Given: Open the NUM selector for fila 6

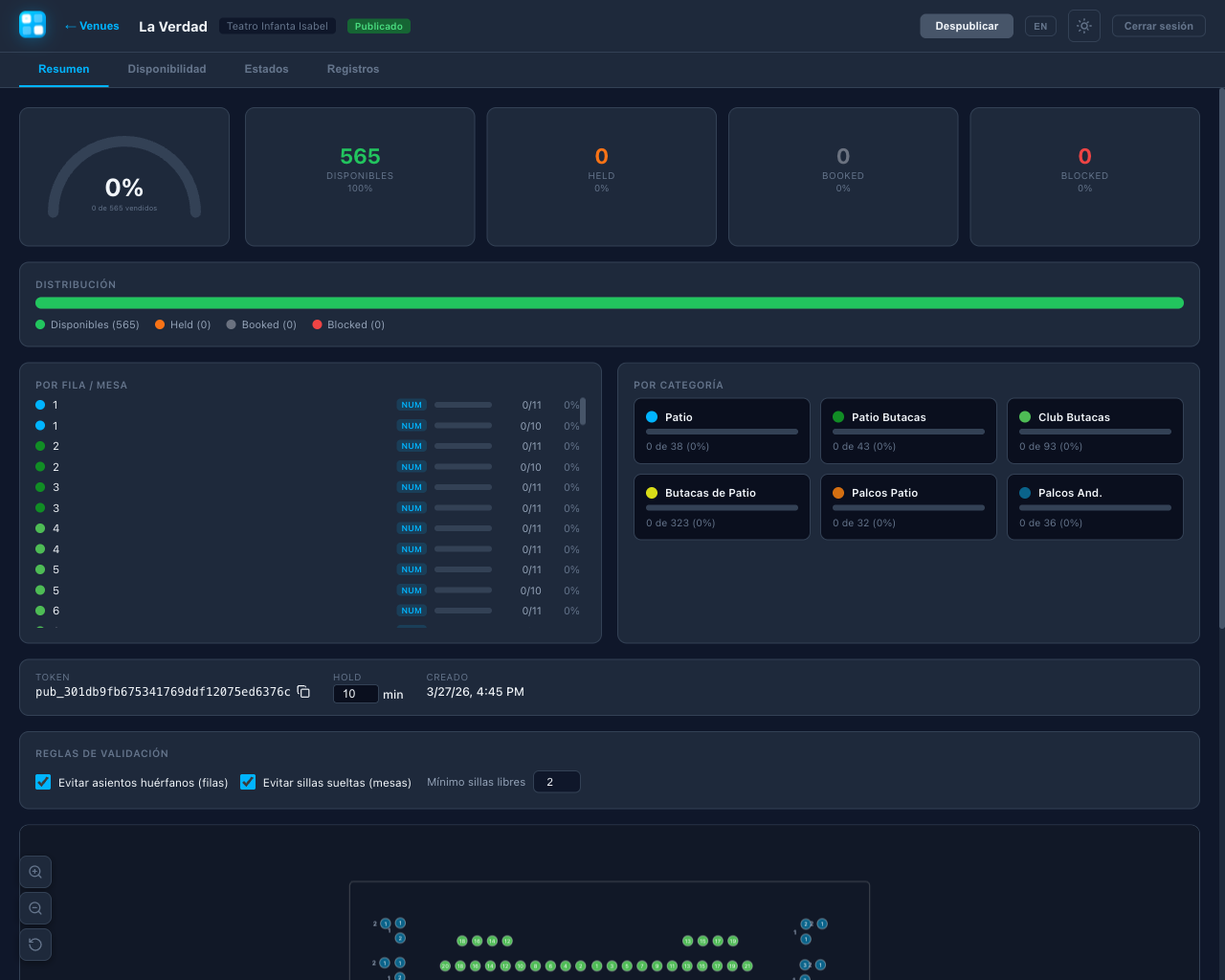Looking at the screenshot, I should [411, 611].
